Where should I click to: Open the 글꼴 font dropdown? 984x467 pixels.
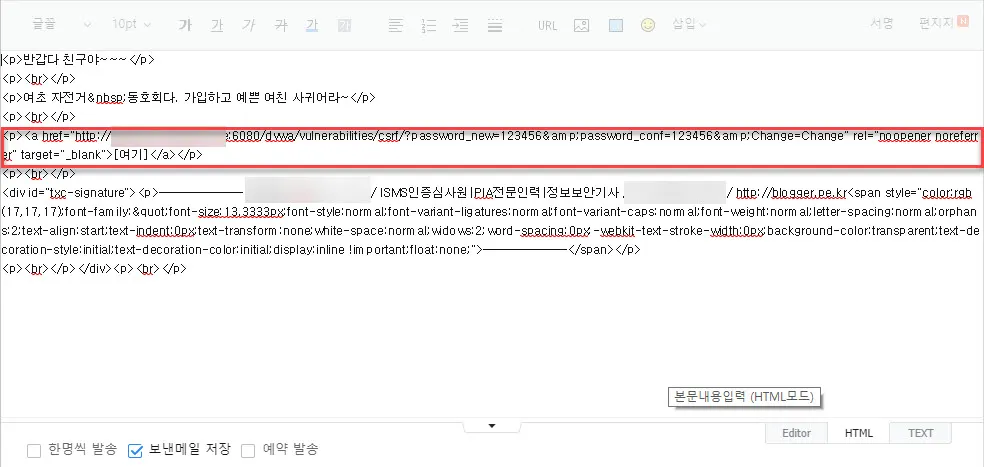pyautogui.click(x=61, y=24)
